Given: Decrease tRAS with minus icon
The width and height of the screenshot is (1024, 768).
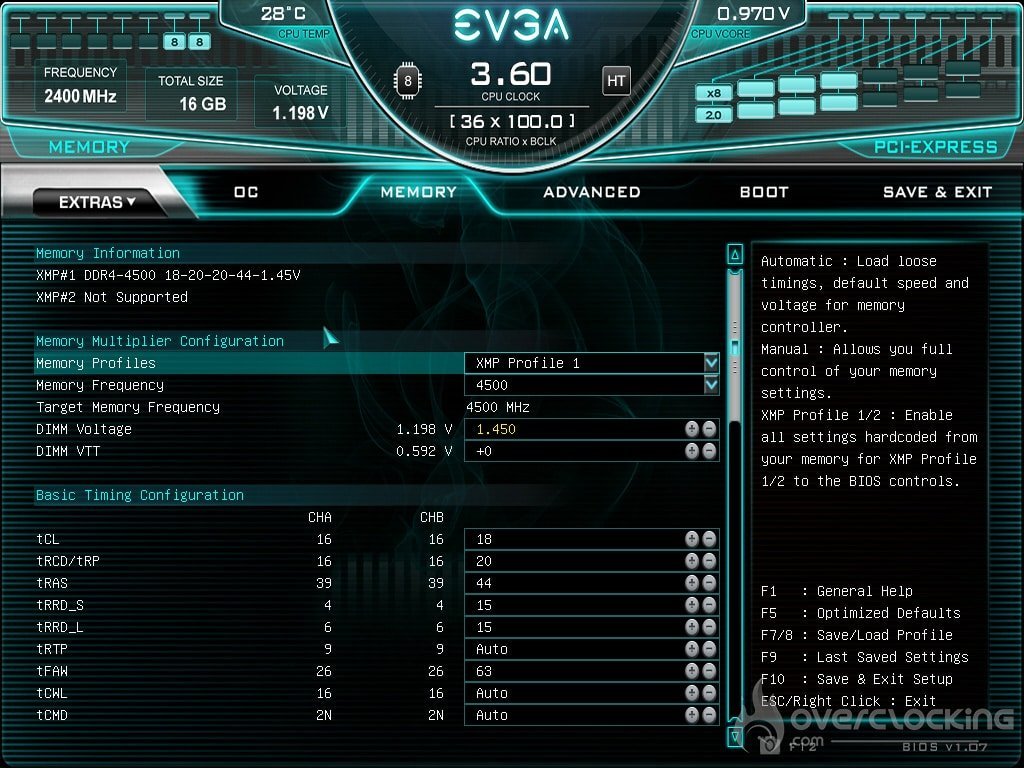Looking at the screenshot, I should click(709, 583).
